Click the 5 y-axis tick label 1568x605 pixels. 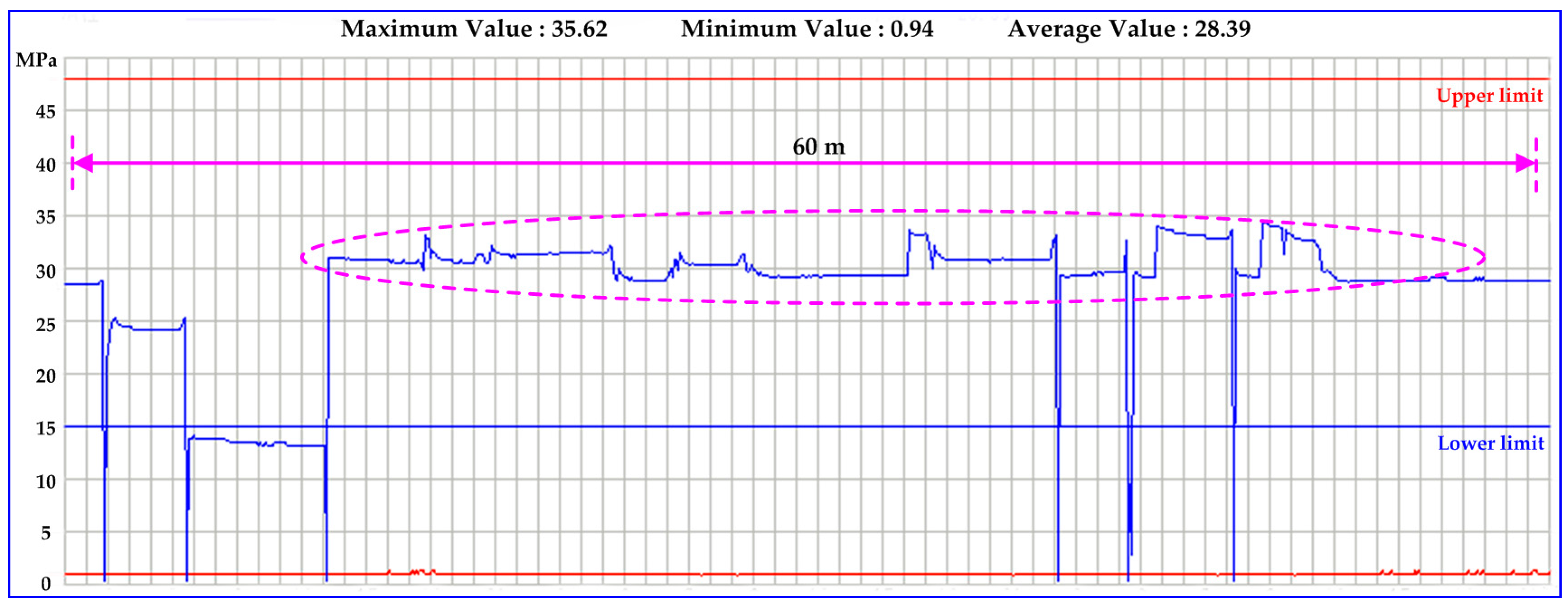click(46, 534)
